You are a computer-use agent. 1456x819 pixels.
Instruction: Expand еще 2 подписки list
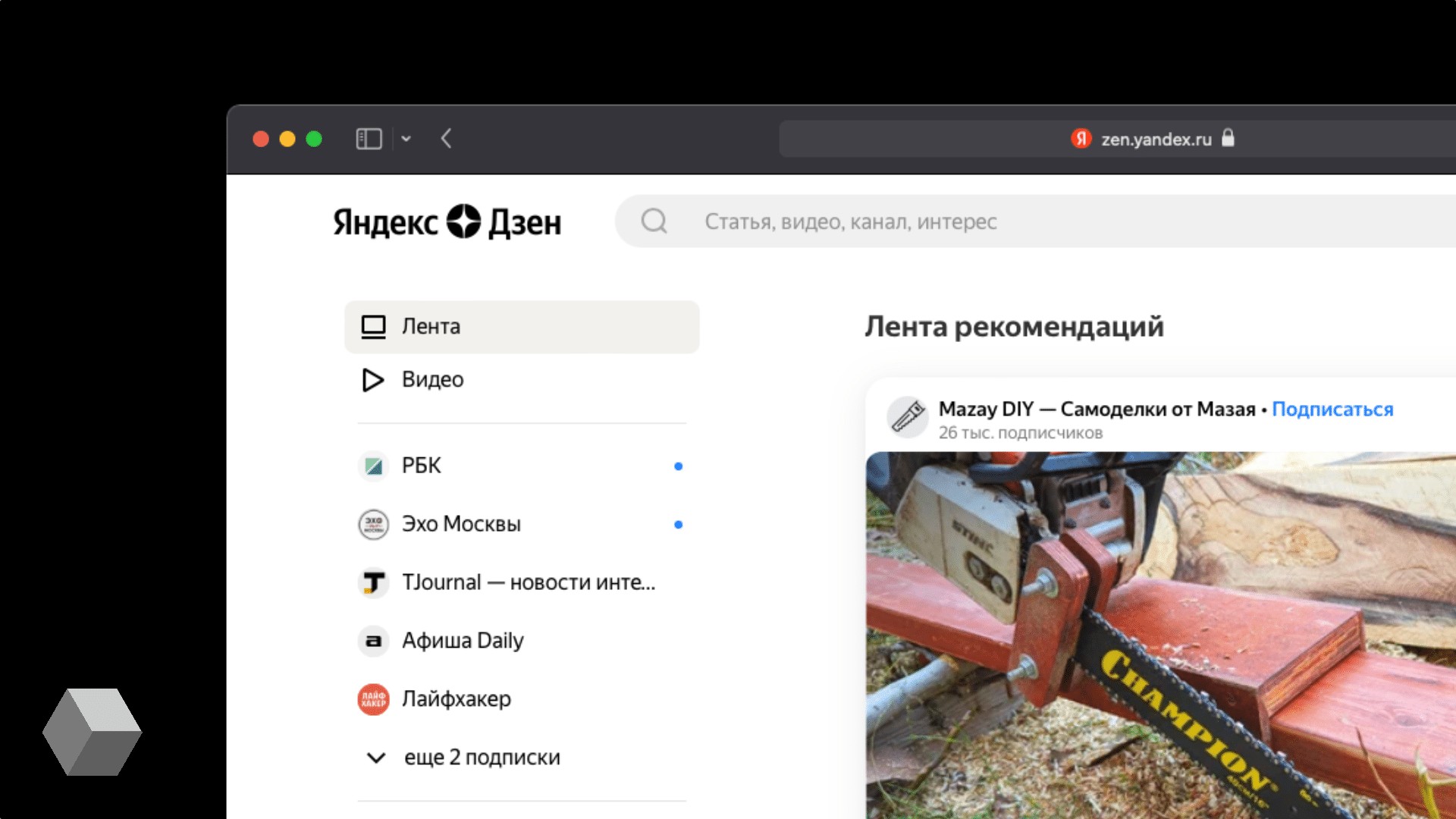tap(482, 758)
